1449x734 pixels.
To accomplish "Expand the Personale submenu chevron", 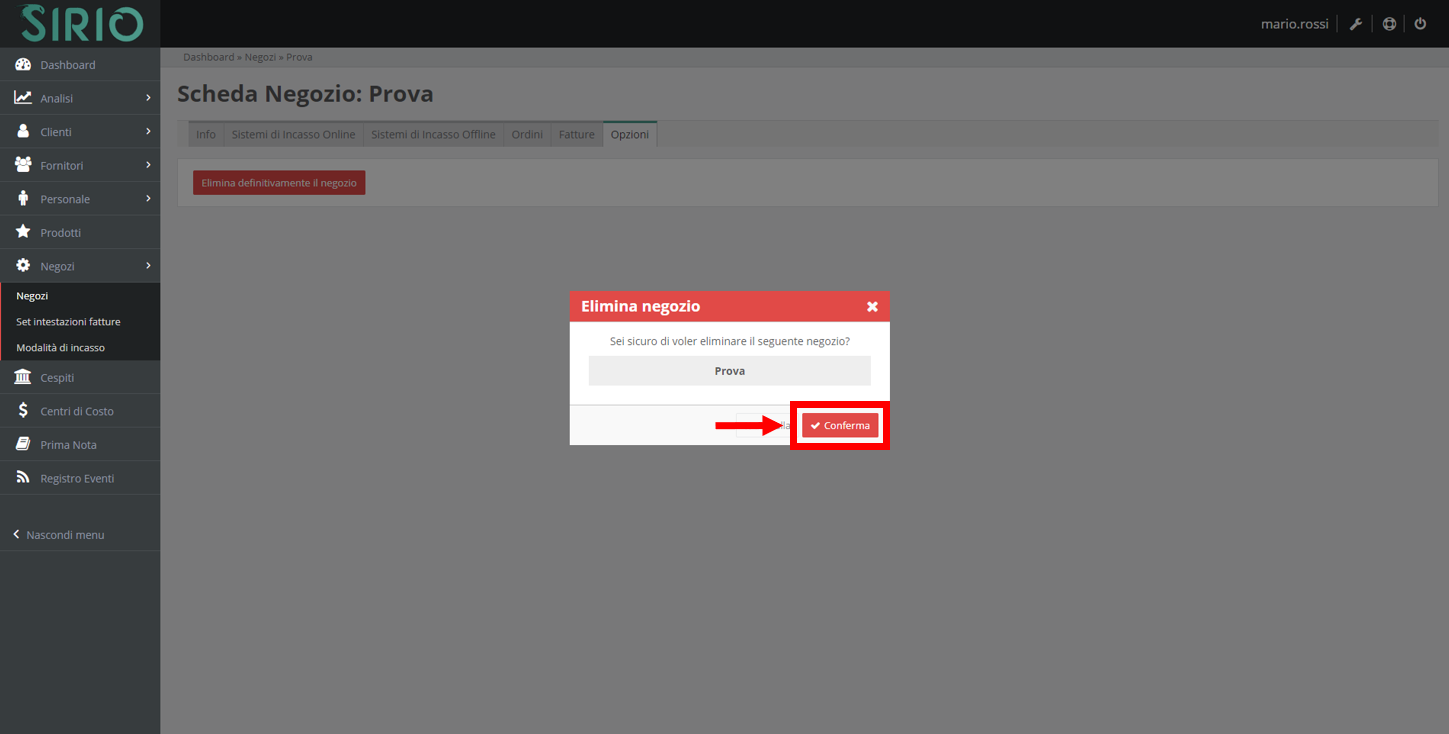I will [x=148, y=199].
